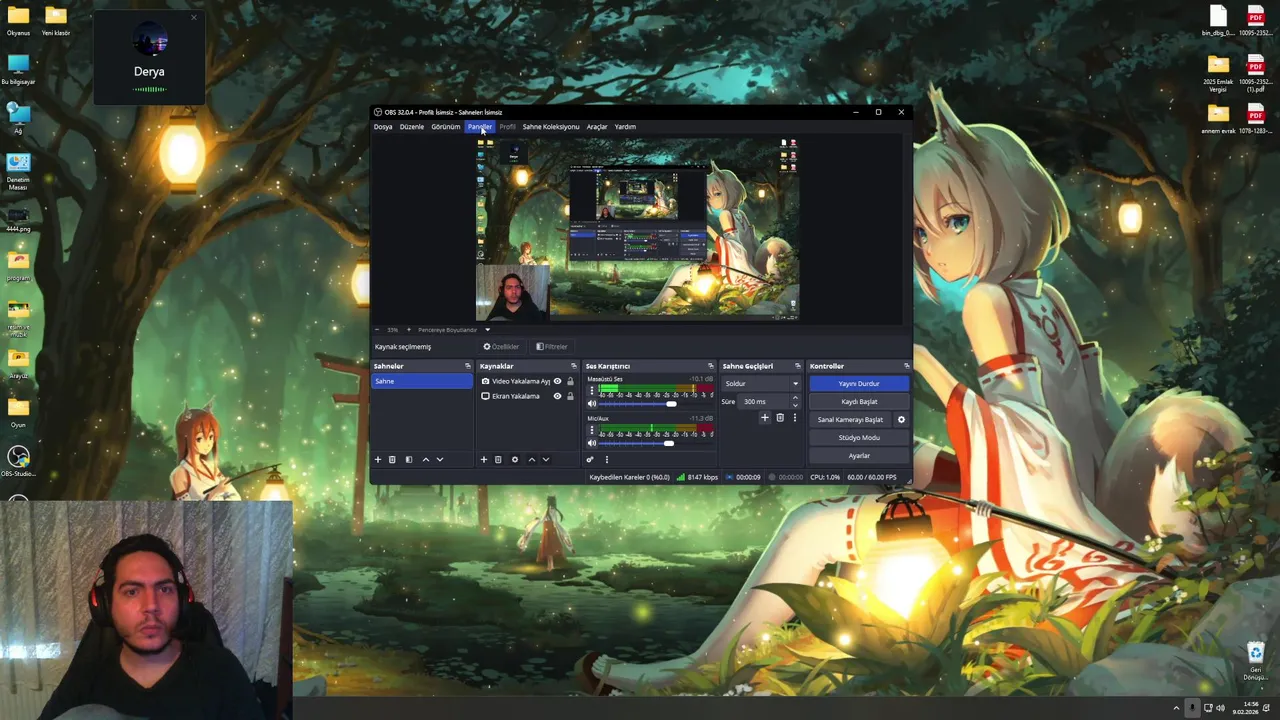Open the Soldur transition dropdown

[x=762, y=384]
